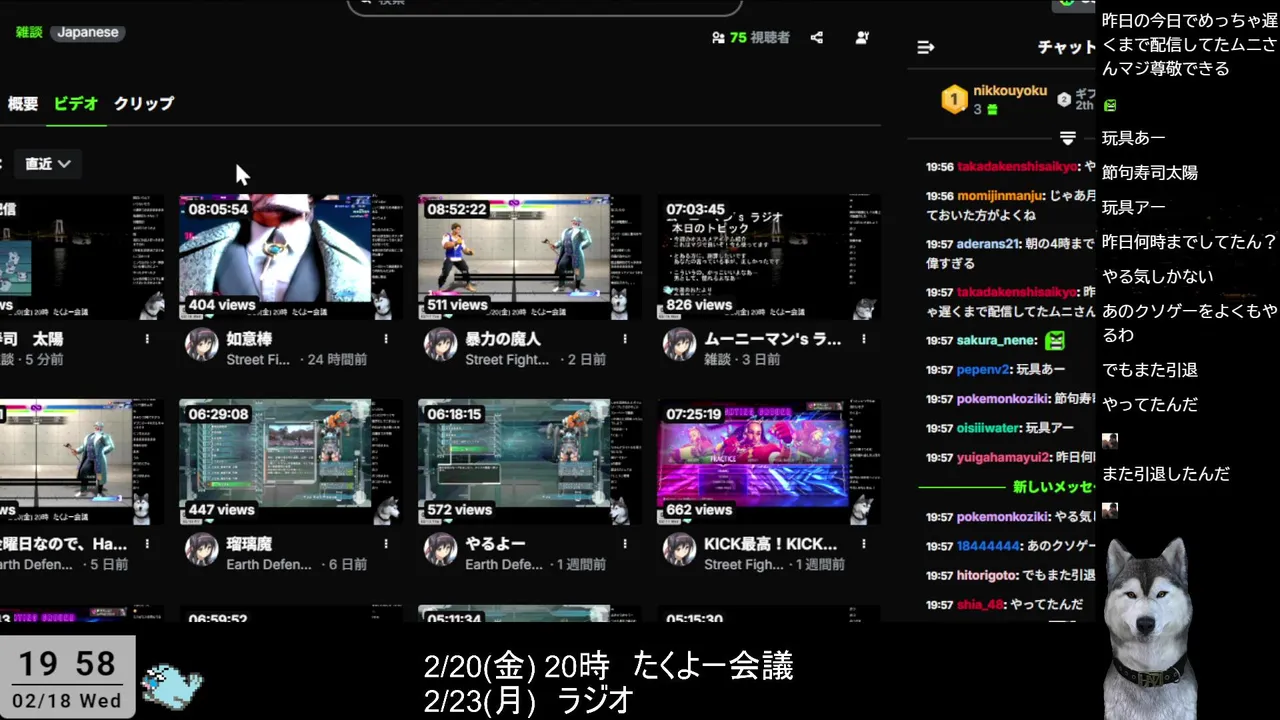
Task: Click the channel avatar beside 暴力の魔人
Action: click(440, 344)
